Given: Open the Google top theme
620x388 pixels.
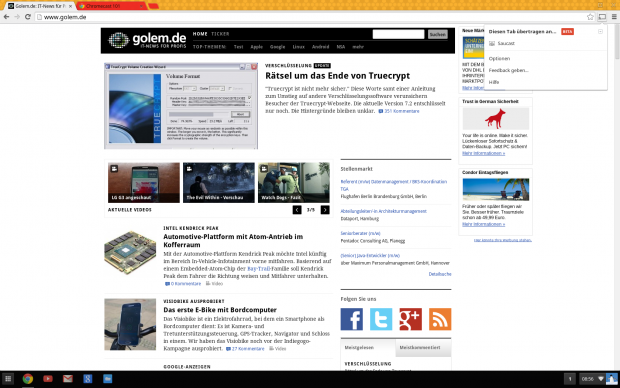Looking at the screenshot, I should click(278, 47).
